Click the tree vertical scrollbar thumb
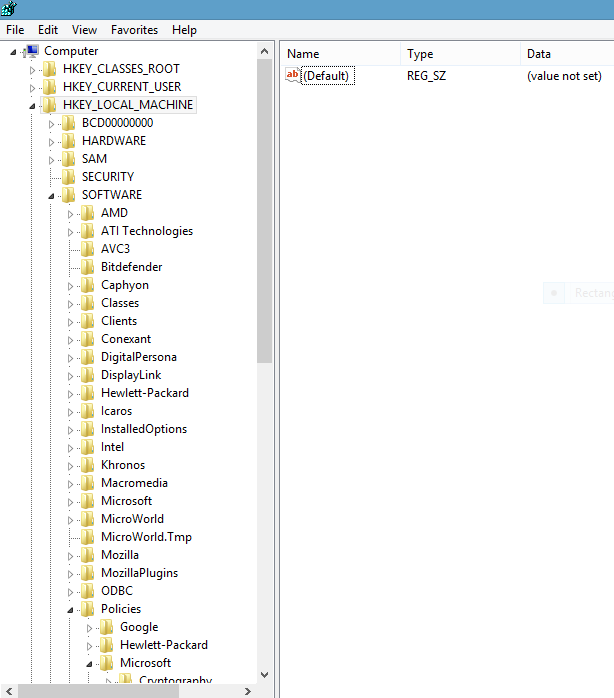The image size is (614, 698). pos(264,211)
